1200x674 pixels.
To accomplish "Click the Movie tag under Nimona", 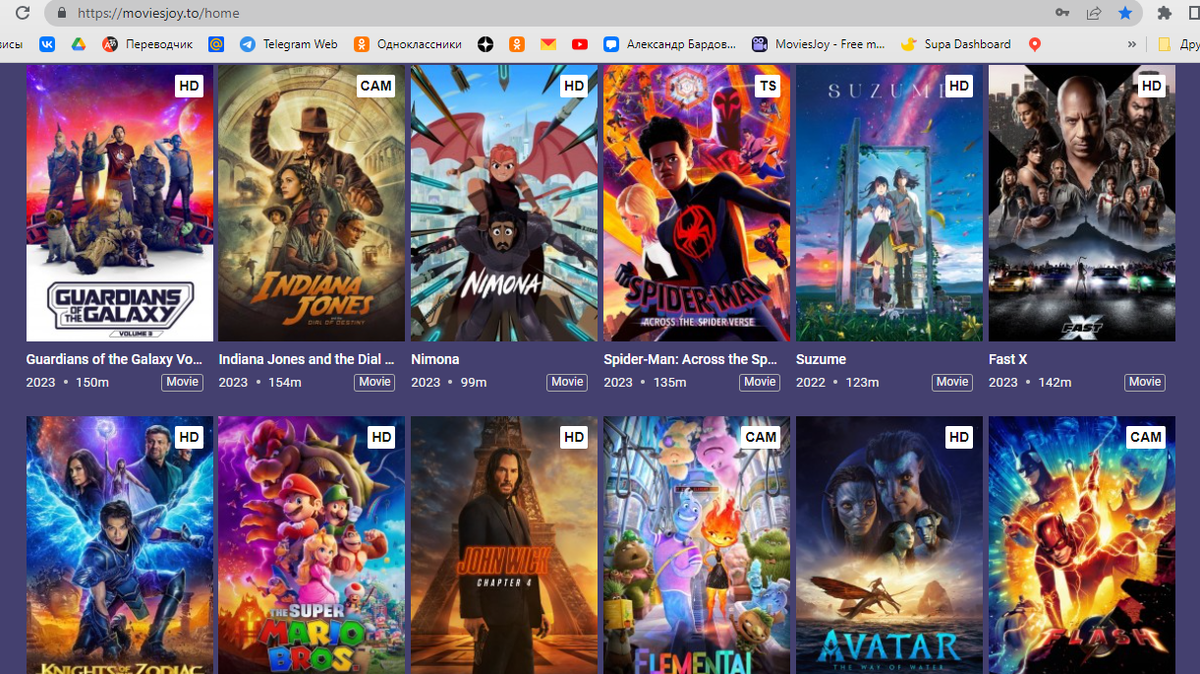I will [x=567, y=382].
